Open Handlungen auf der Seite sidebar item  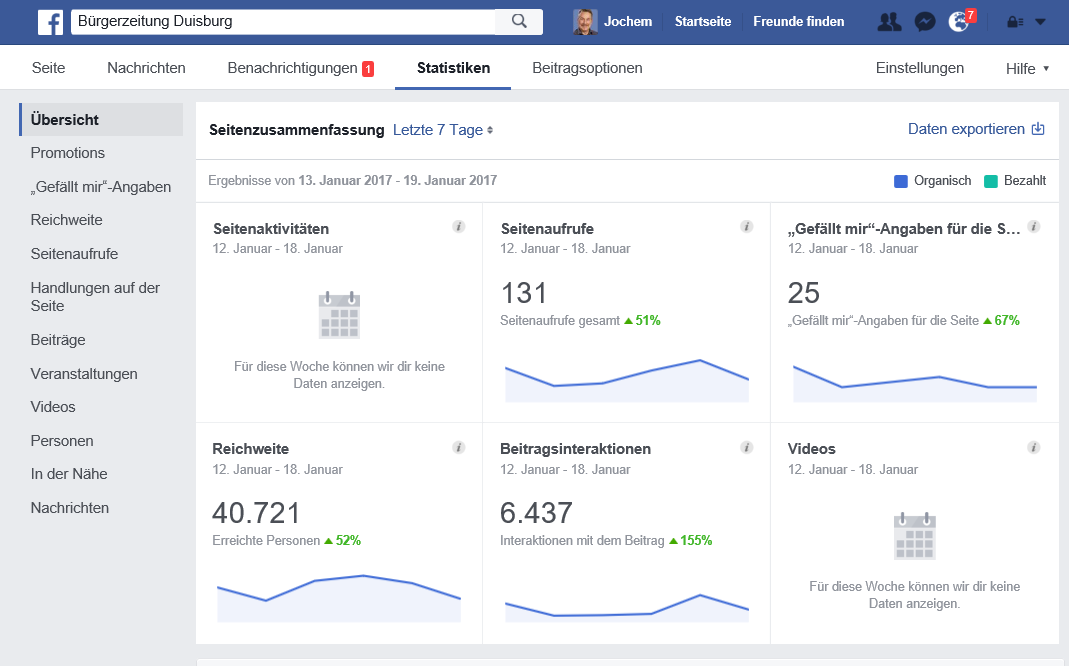coord(95,297)
